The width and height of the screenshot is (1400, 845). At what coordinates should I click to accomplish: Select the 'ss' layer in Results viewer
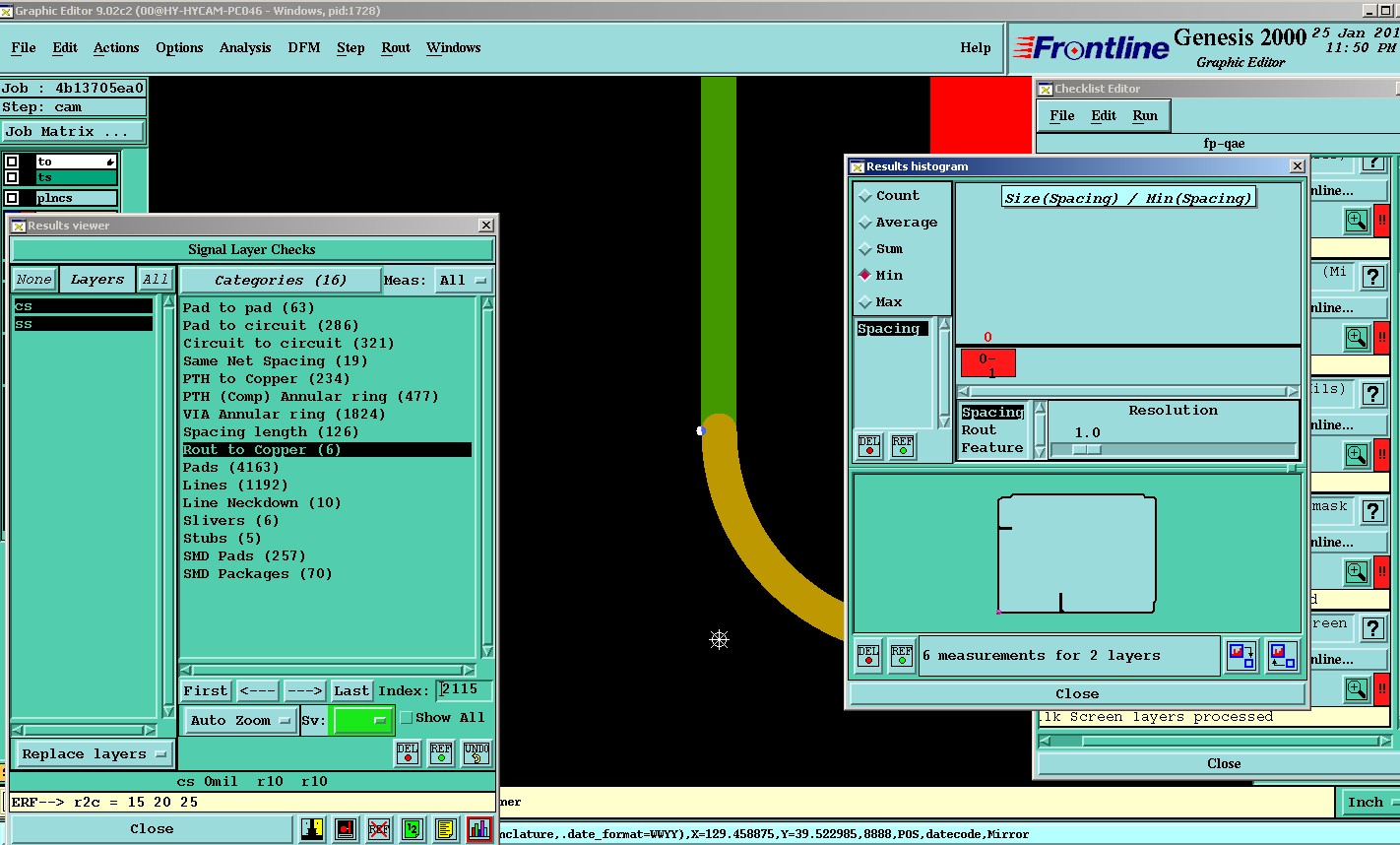point(83,324)
